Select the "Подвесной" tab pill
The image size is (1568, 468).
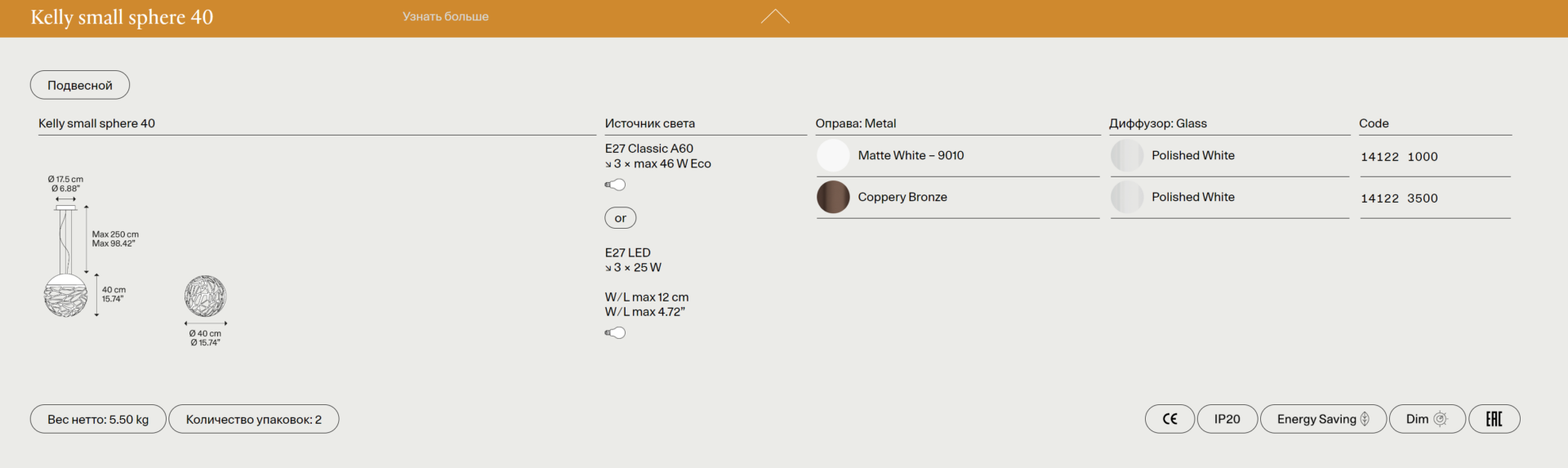80,85
